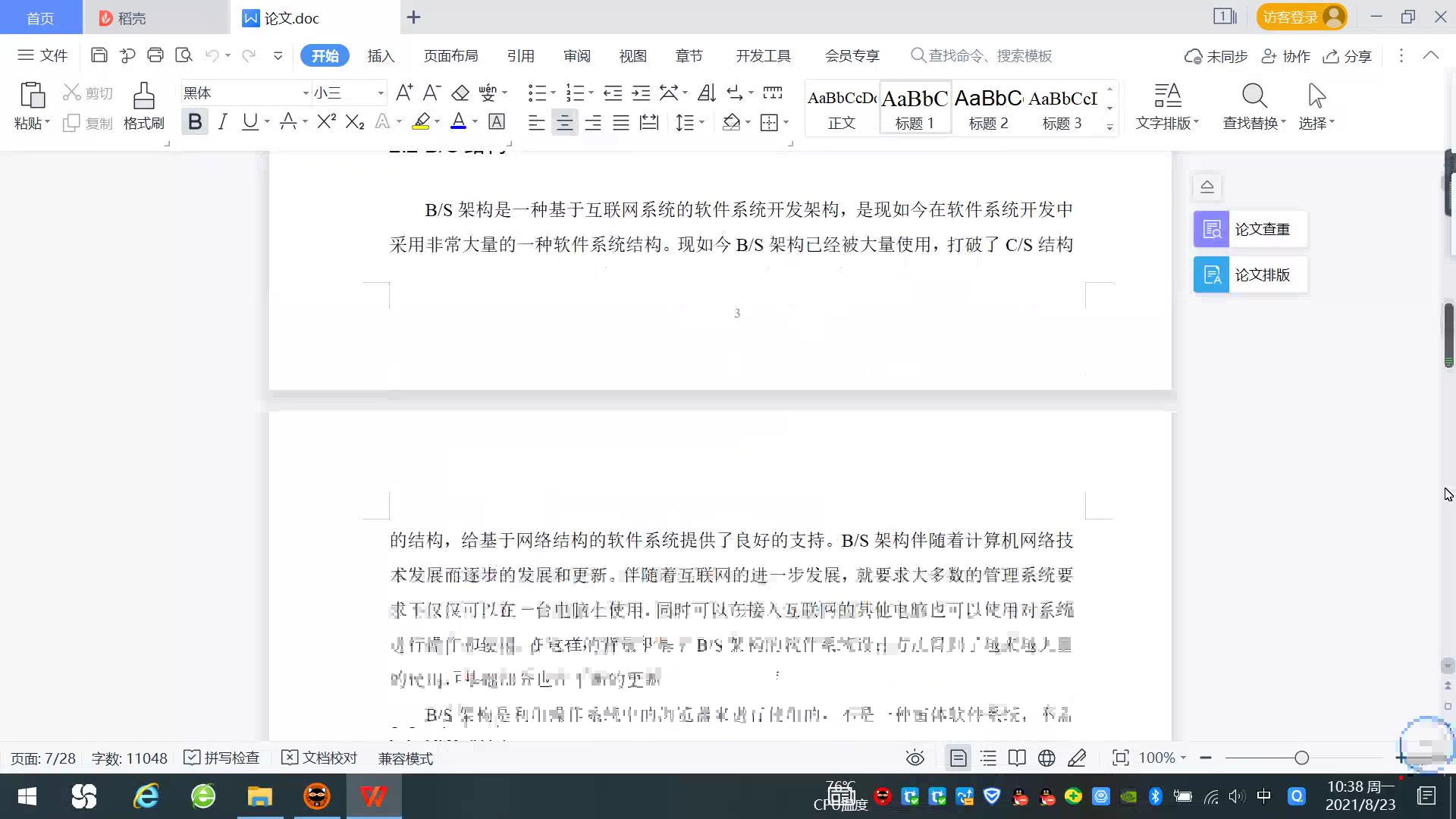This screenshot has height=819, width=1456.
Task: Click the zoom slider handle
Action: click(x=1302, y=758)
